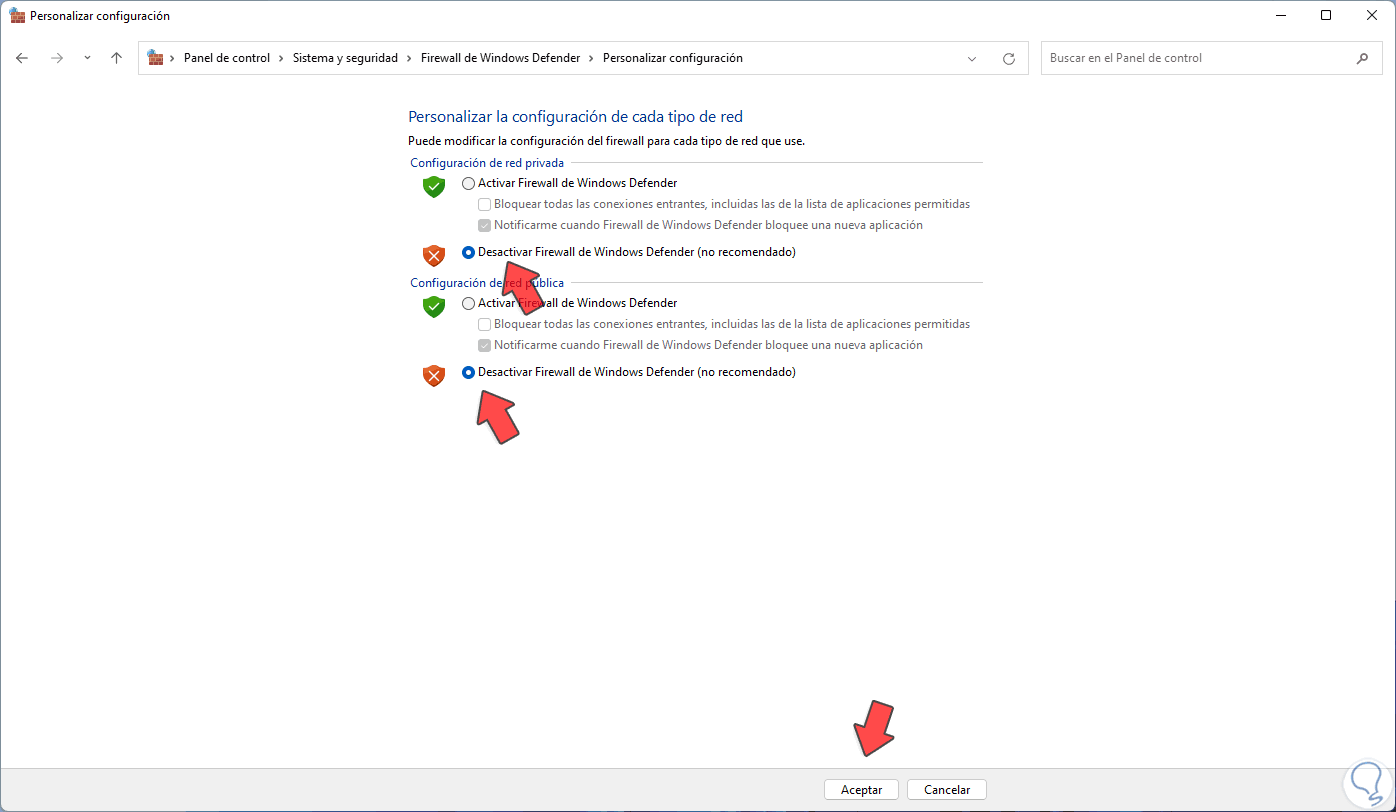Image resolution: width=1396 pixels, height=812 pixels.
Task: Click heading Personalizar la configuración de cada tipo de red
Action: [x=575, y=117]
